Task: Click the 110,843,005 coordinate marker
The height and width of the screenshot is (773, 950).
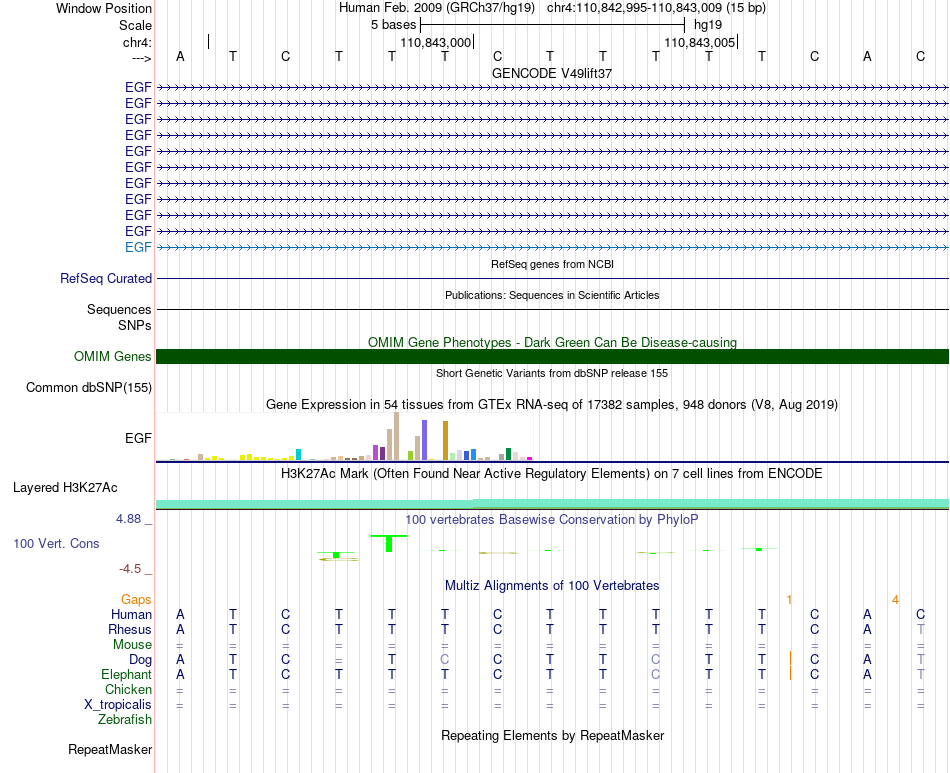Action: click(x=700, y=42)
